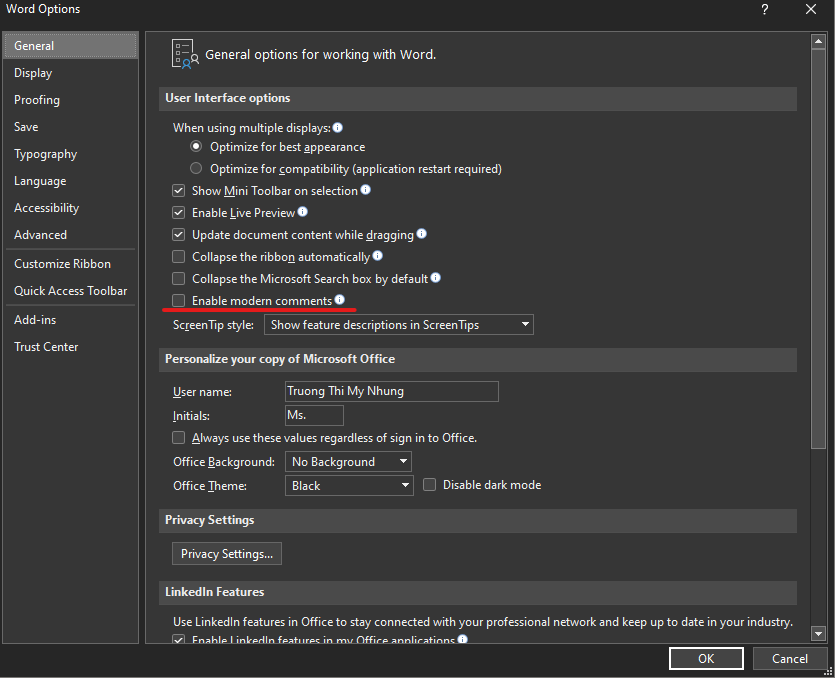Open the Proofing category
This screenshot has width=835, height=678.
70,100
